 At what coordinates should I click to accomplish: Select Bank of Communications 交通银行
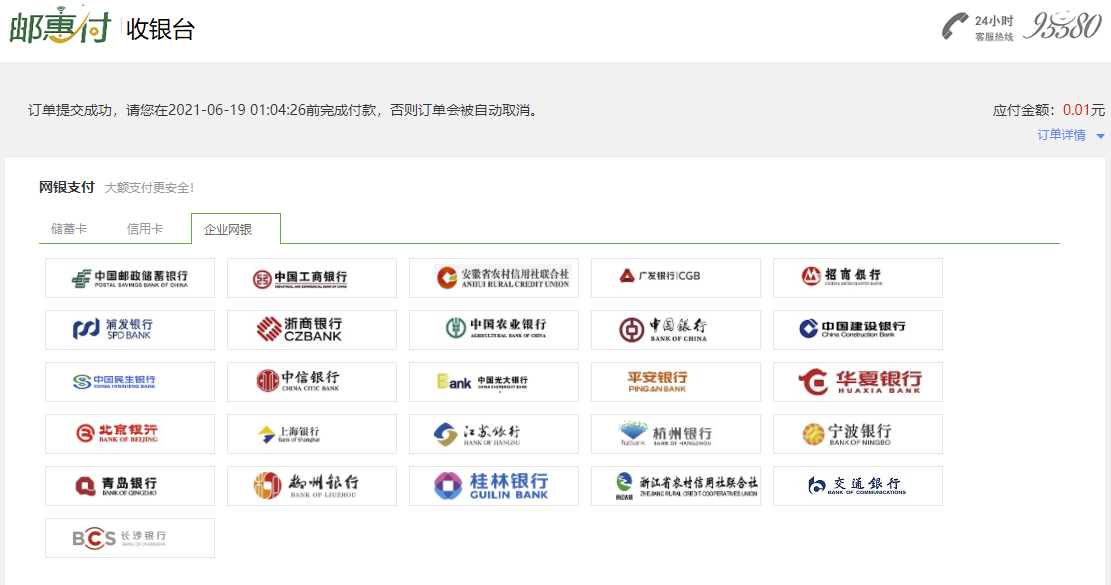click(855, 485)
